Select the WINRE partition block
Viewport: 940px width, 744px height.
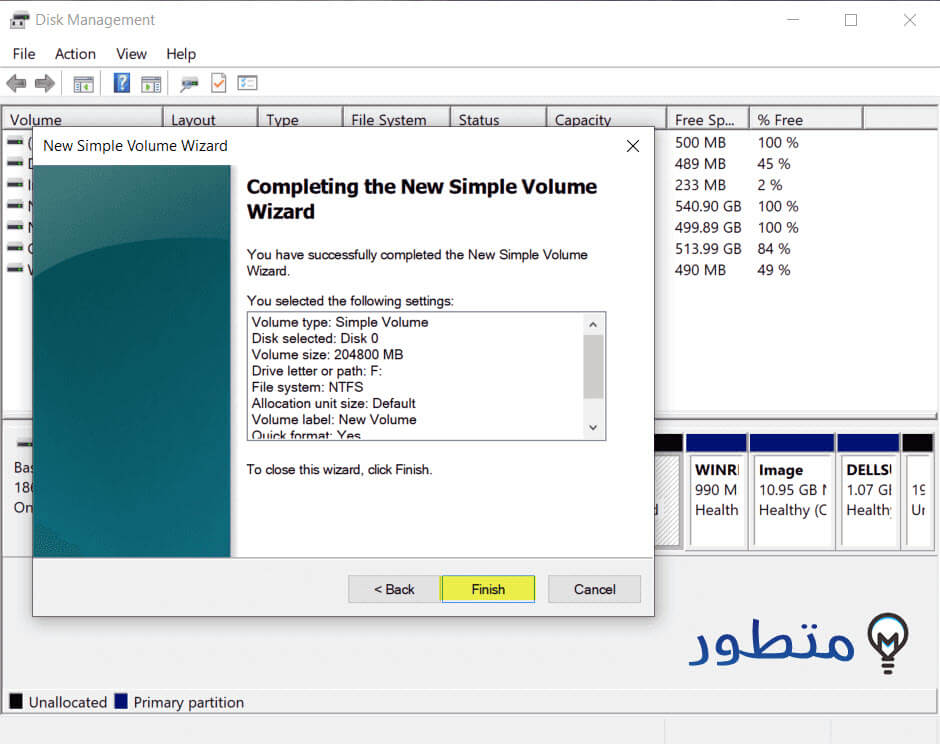(x=716, y=490)
